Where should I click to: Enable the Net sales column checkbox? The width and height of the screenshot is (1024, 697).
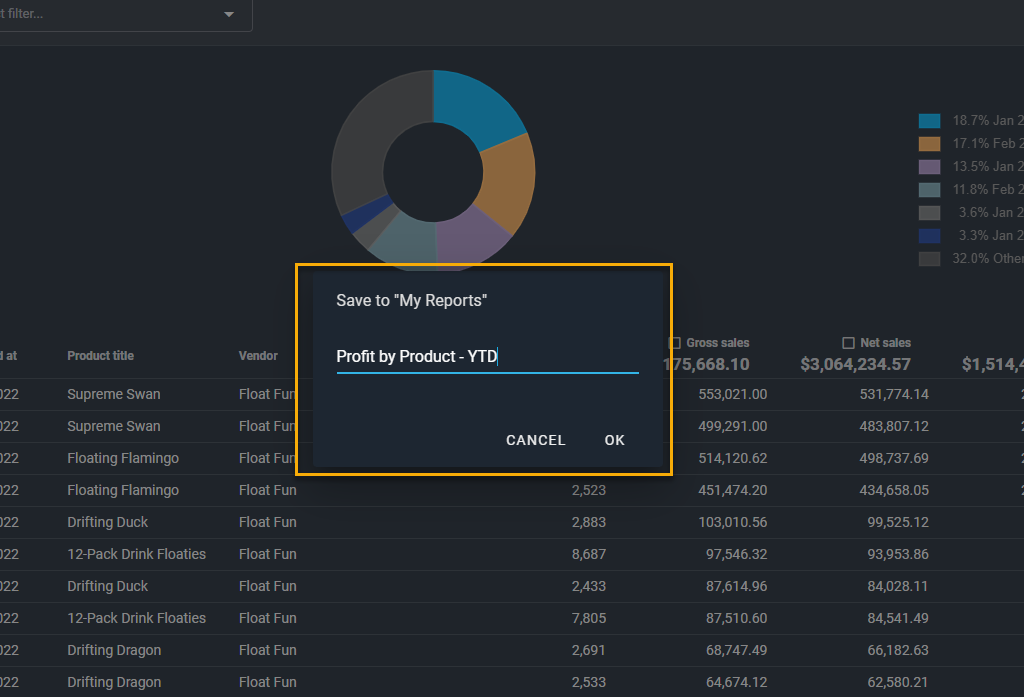coord(849,343)
